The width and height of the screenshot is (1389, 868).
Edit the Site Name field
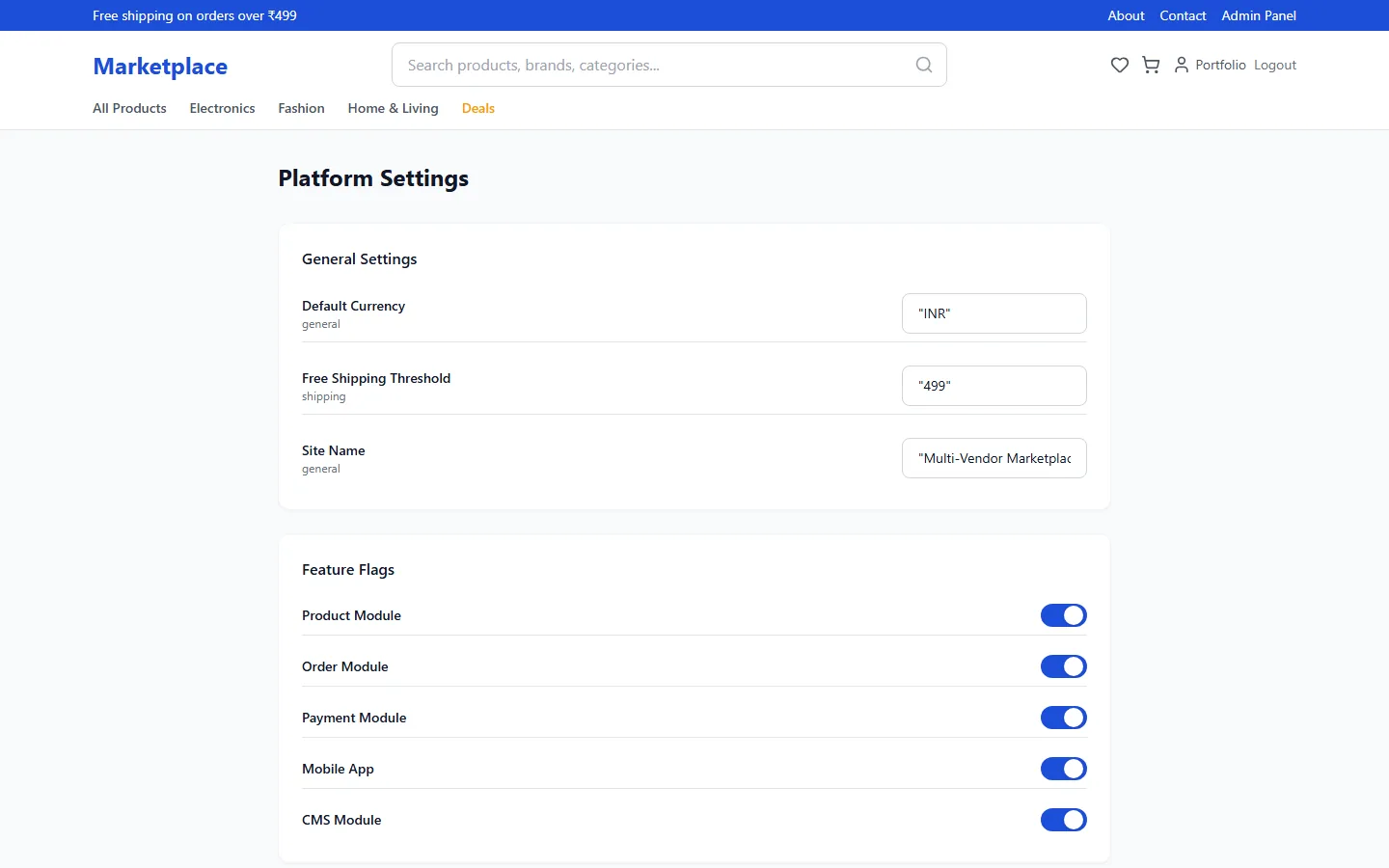pyautogui.click(x=994, y=458)
